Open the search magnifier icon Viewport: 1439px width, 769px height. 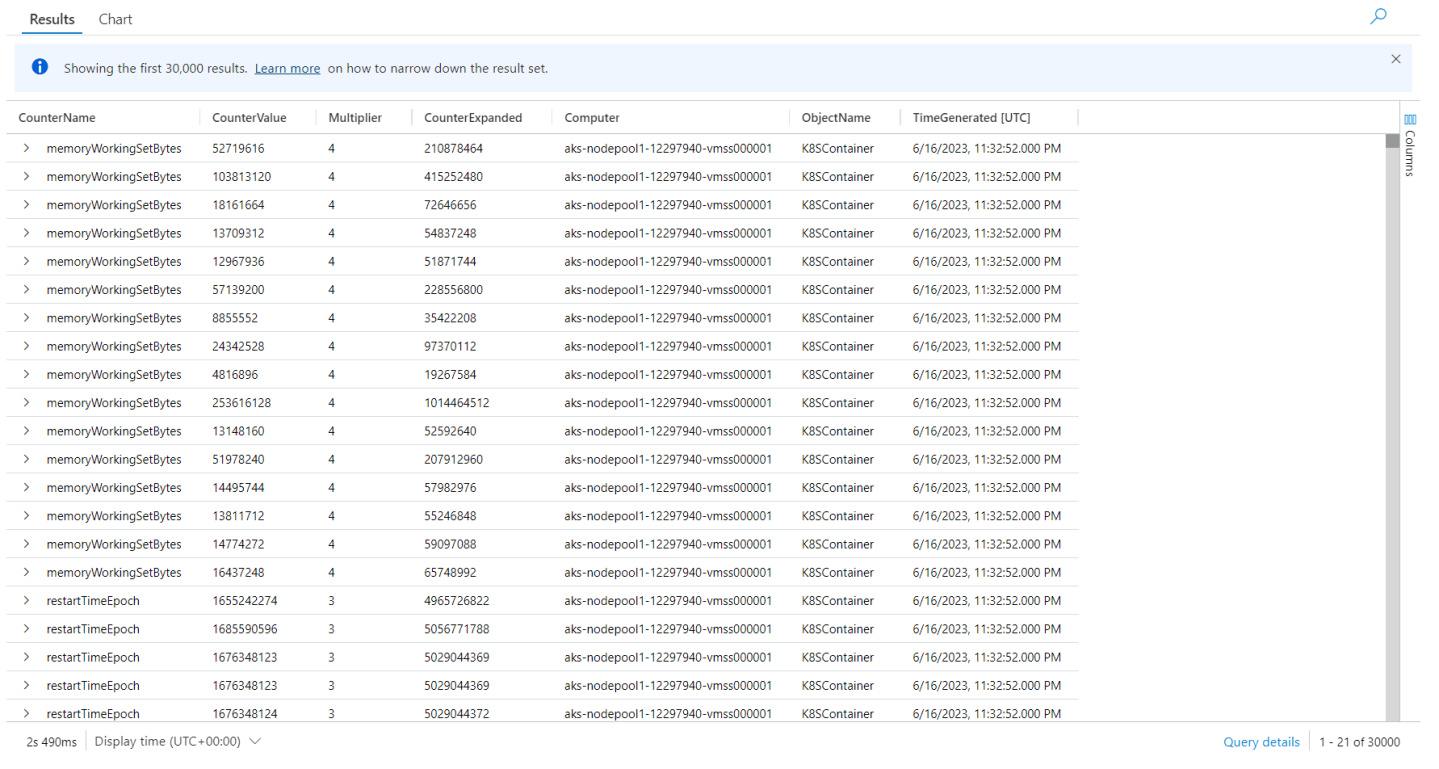tap(1378, 16)
